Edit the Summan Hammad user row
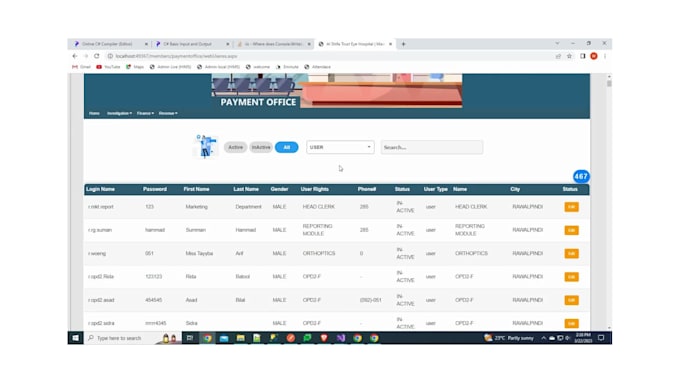 point(571,230)
